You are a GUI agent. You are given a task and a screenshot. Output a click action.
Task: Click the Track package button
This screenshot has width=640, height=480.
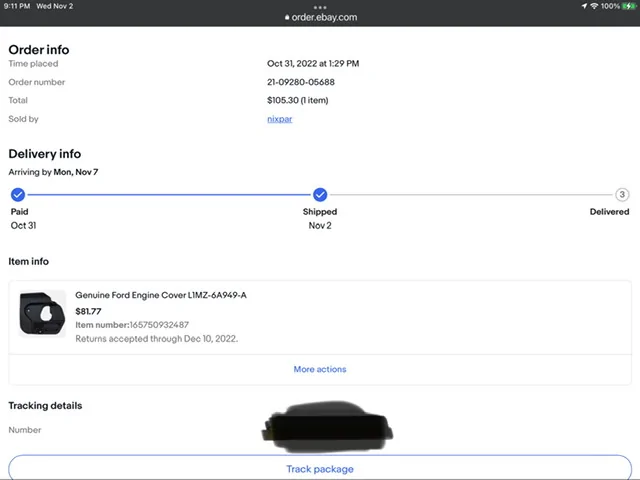point(320,467)
